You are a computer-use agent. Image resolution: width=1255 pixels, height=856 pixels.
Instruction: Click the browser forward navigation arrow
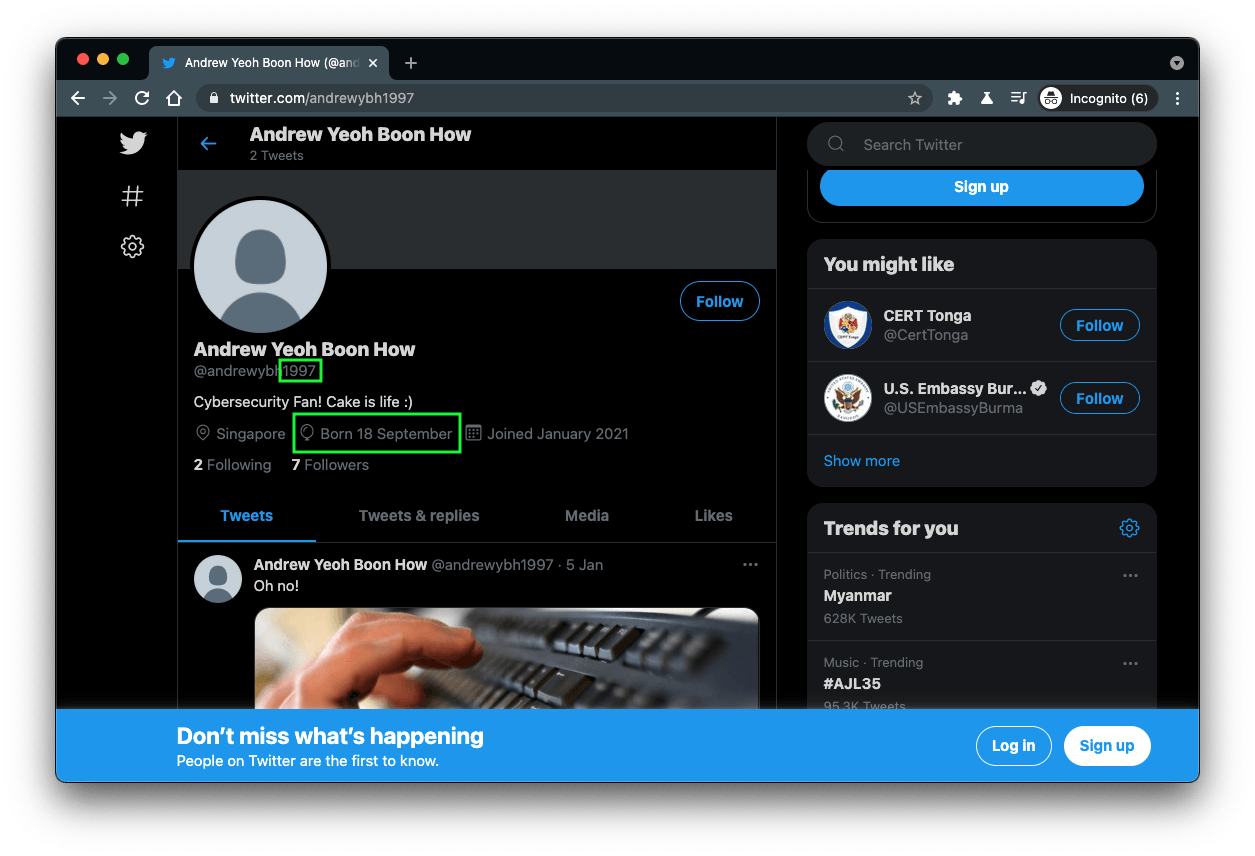click(110, 98)
